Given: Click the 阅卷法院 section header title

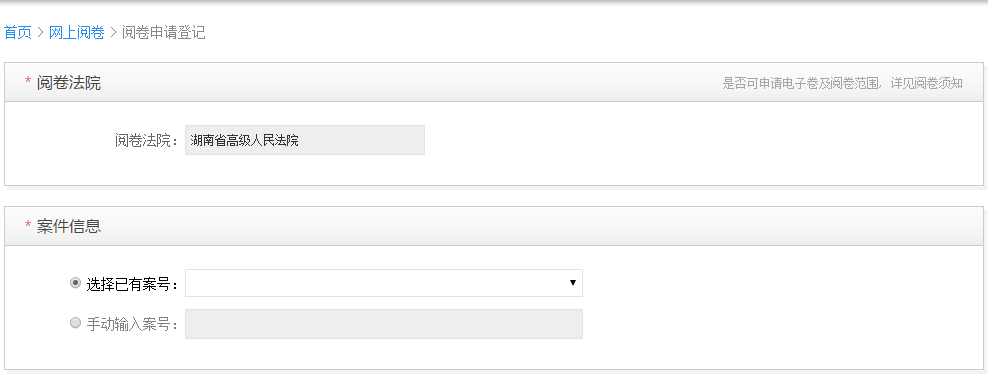Looking at the screenshot, I should 69,83.
